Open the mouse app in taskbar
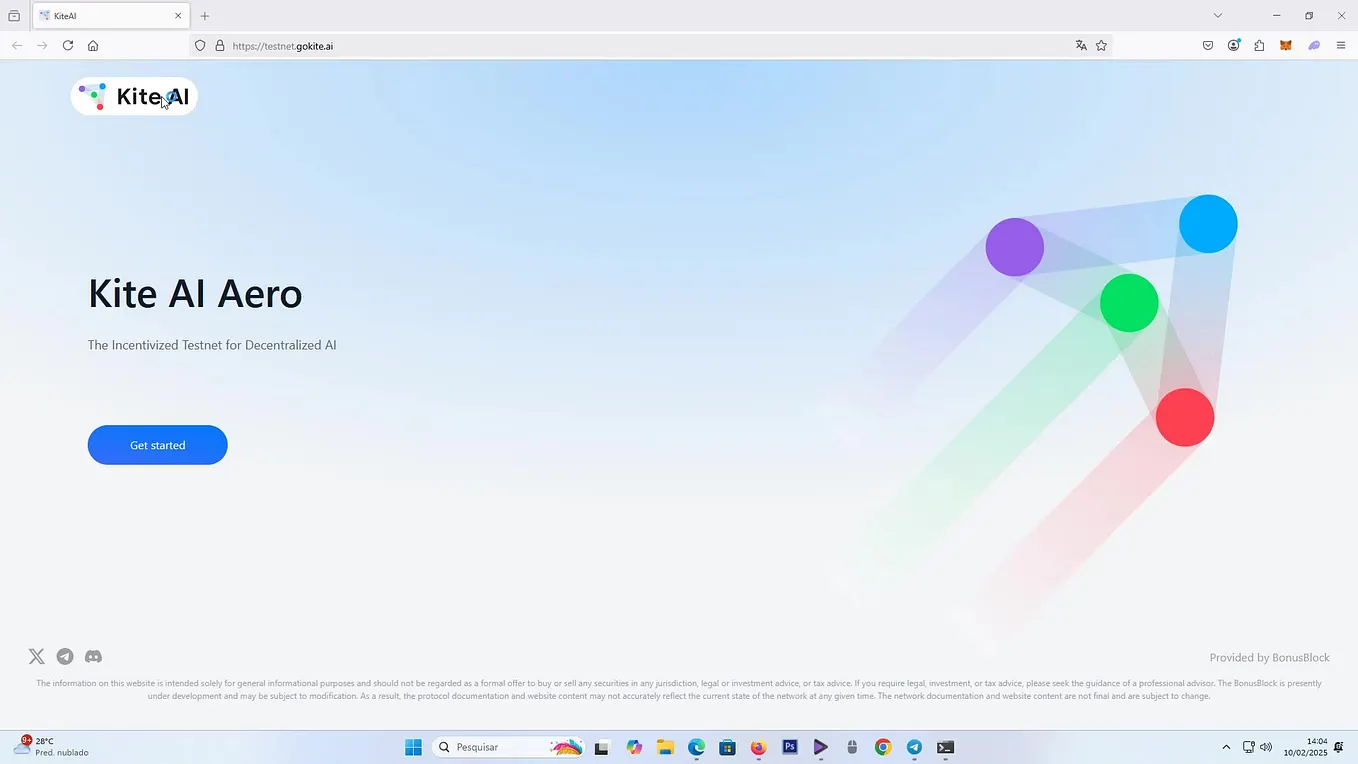 pyautogui.click(x=852, y=747)
